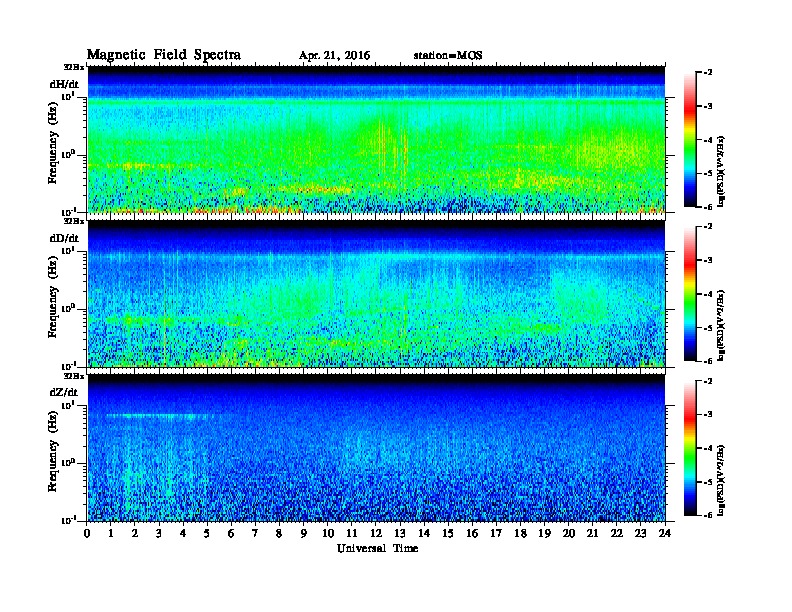Click hour 15 on the time axis
This screenshot has width=792, height=612.
click(448, 534)
